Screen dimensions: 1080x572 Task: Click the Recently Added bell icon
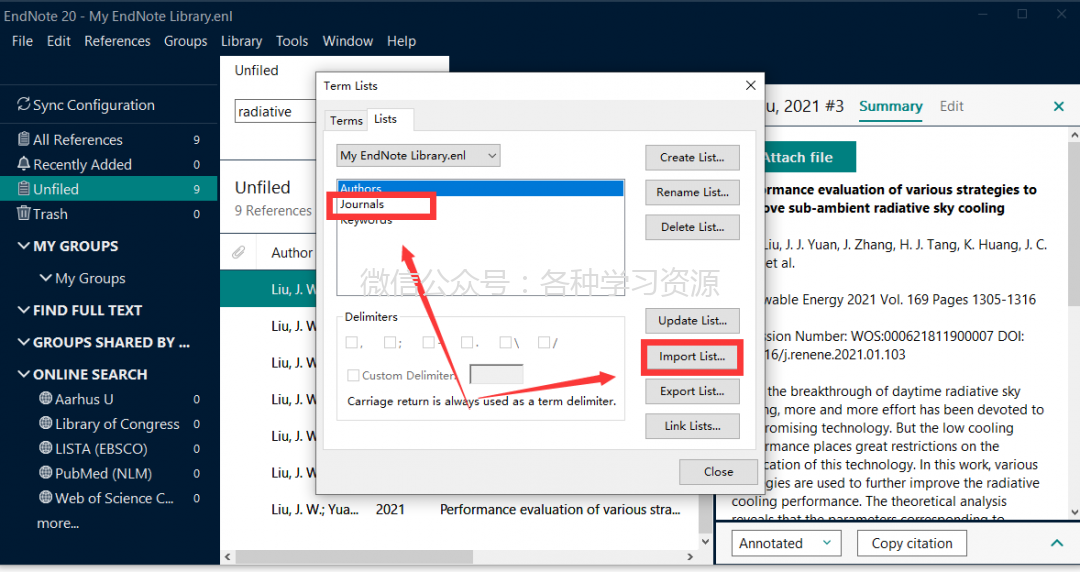[x=24, y=163]
